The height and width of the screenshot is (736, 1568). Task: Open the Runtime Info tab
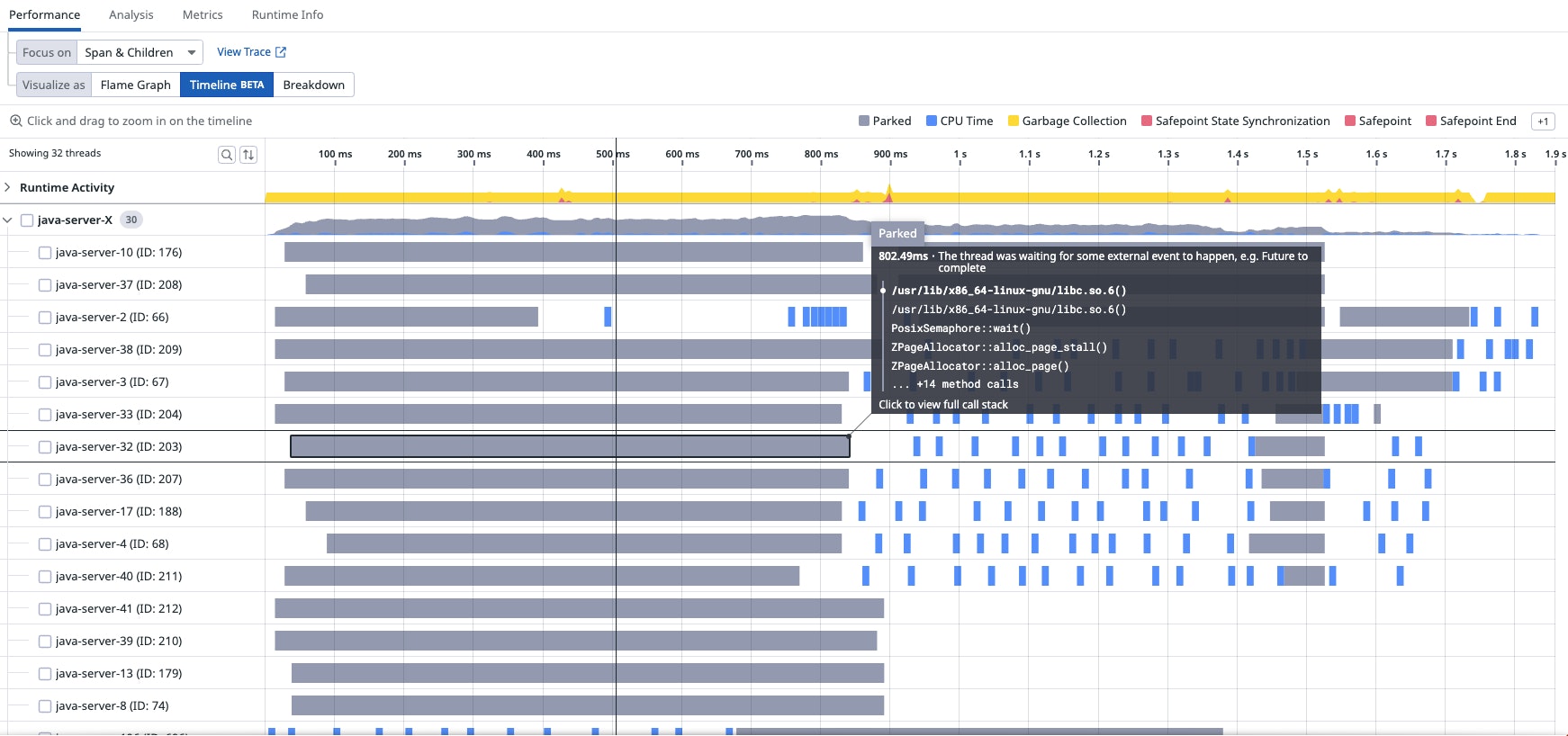(287, 14)
